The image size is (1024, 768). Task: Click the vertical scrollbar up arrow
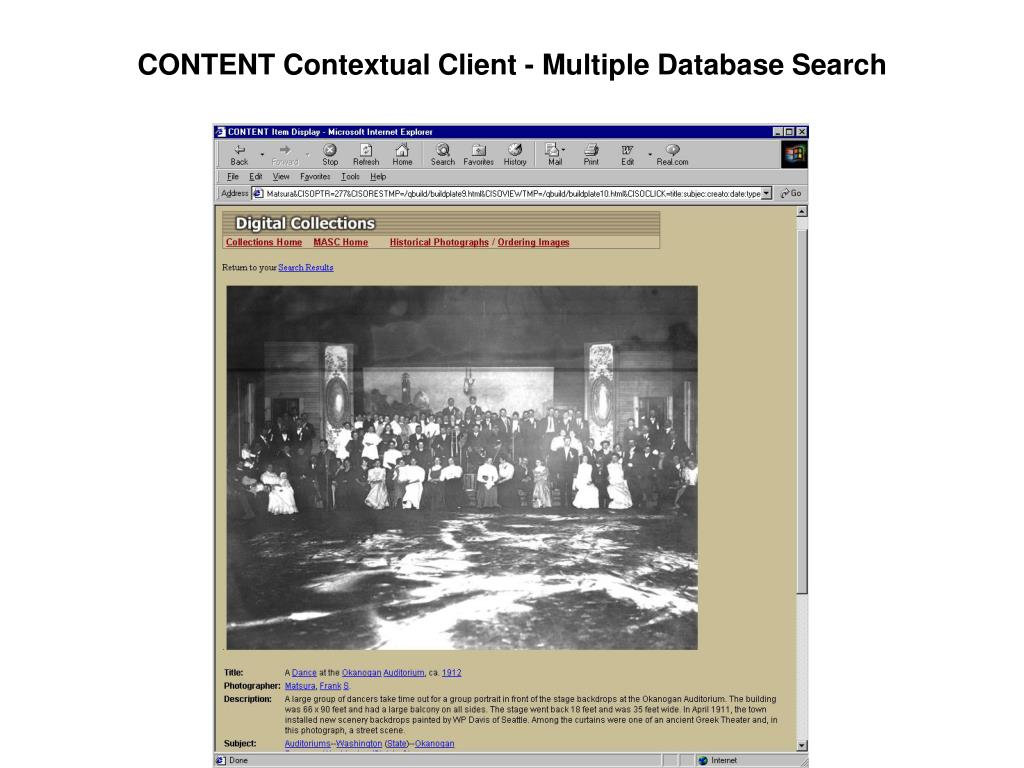pyautogui.click(x=802, y=212)
